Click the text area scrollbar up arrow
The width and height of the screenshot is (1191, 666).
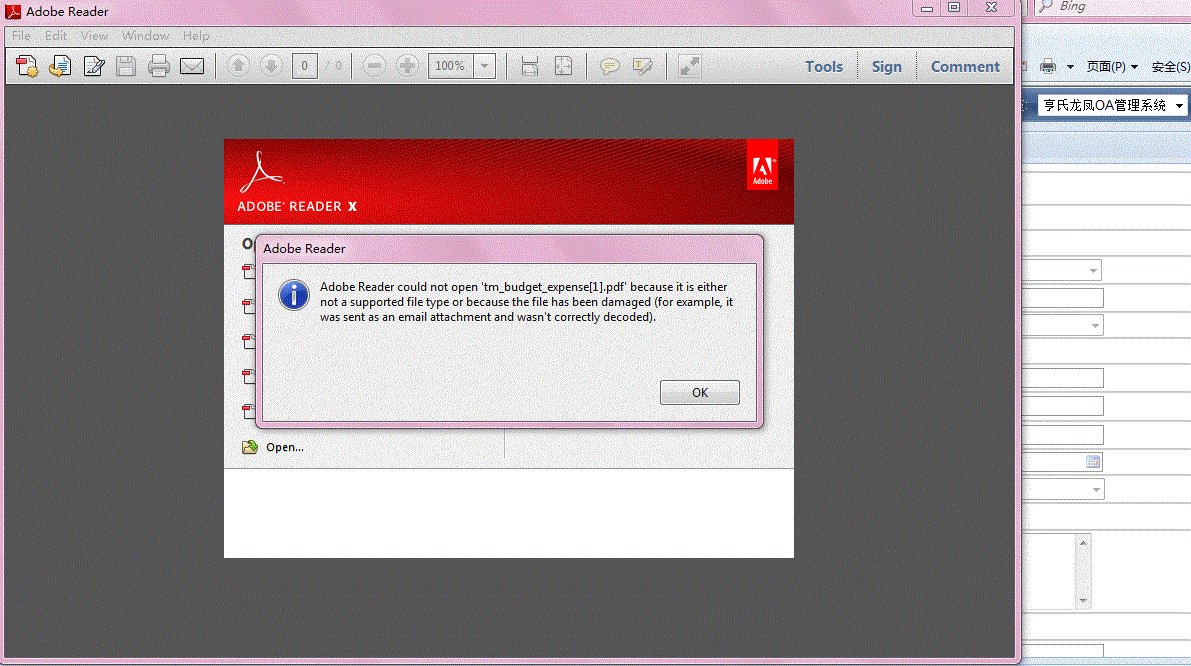(1083, 543)
